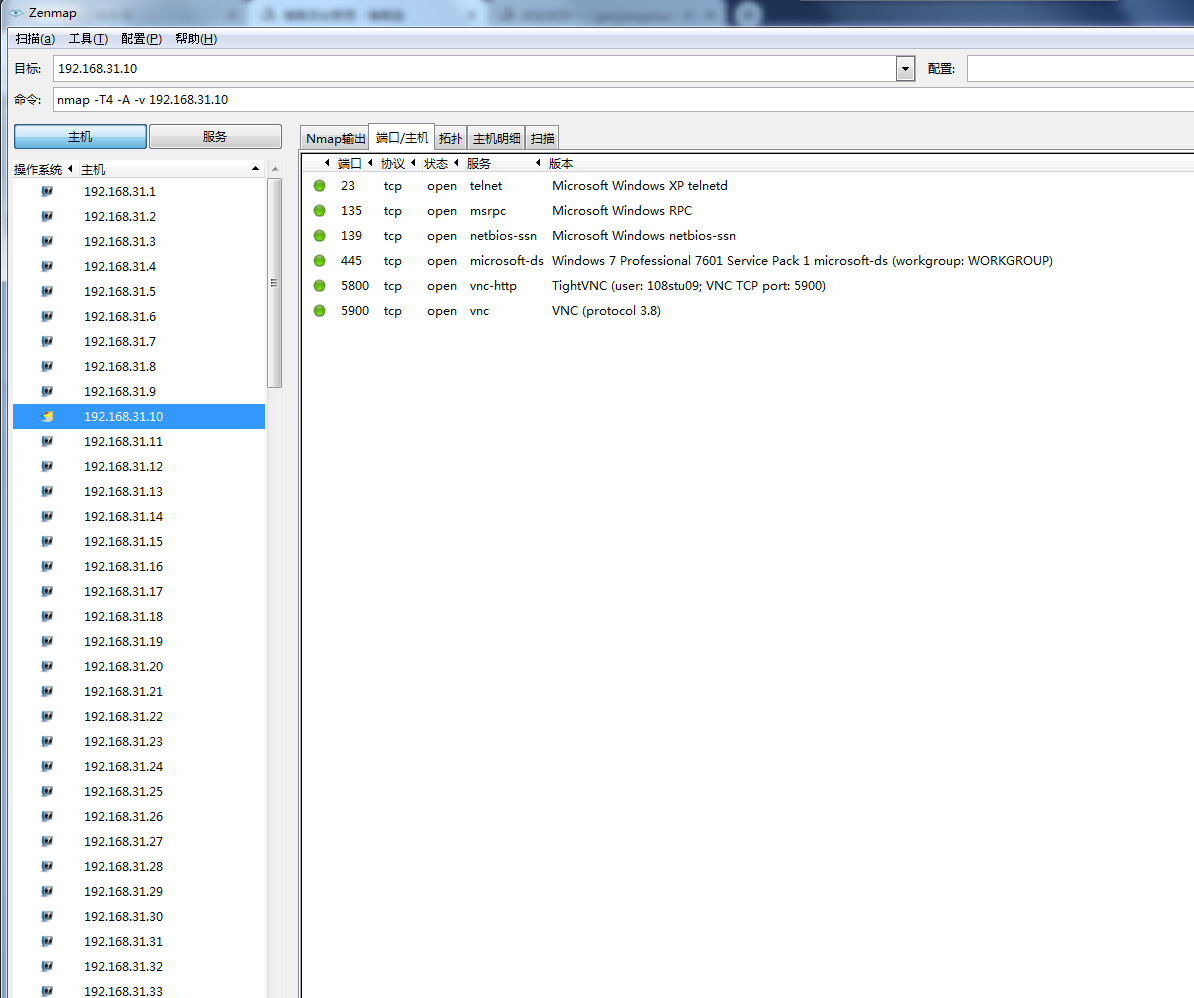Click the green open-status dot for port 23

(320, 186)
